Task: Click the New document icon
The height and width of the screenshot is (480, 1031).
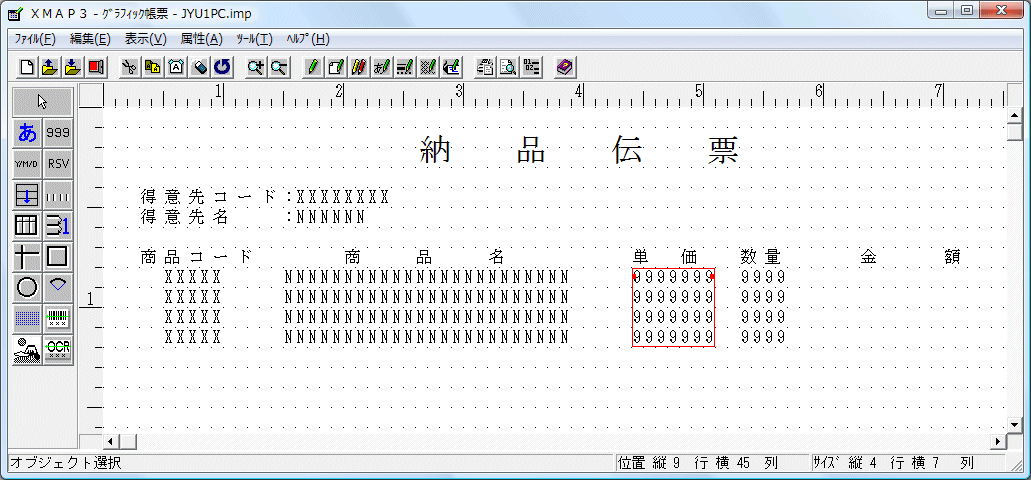Action: click(26, 66)
